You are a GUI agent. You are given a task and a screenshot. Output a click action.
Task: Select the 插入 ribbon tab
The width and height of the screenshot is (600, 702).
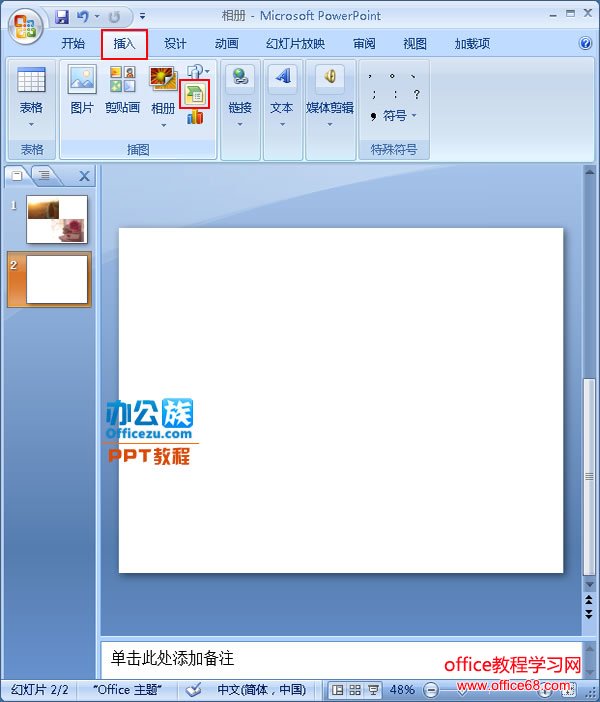124,44
